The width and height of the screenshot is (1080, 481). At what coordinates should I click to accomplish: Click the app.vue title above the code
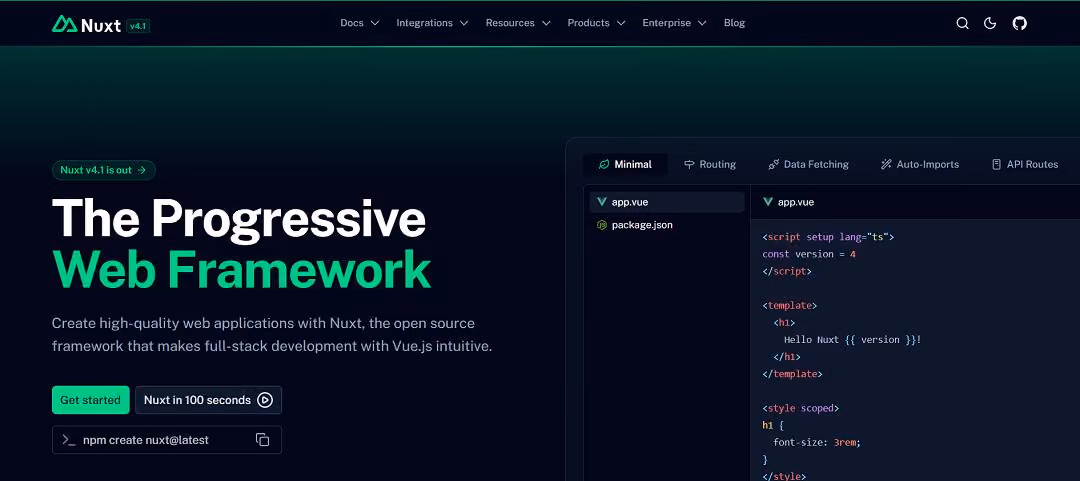pyautogui.click(x=796, y=202)
